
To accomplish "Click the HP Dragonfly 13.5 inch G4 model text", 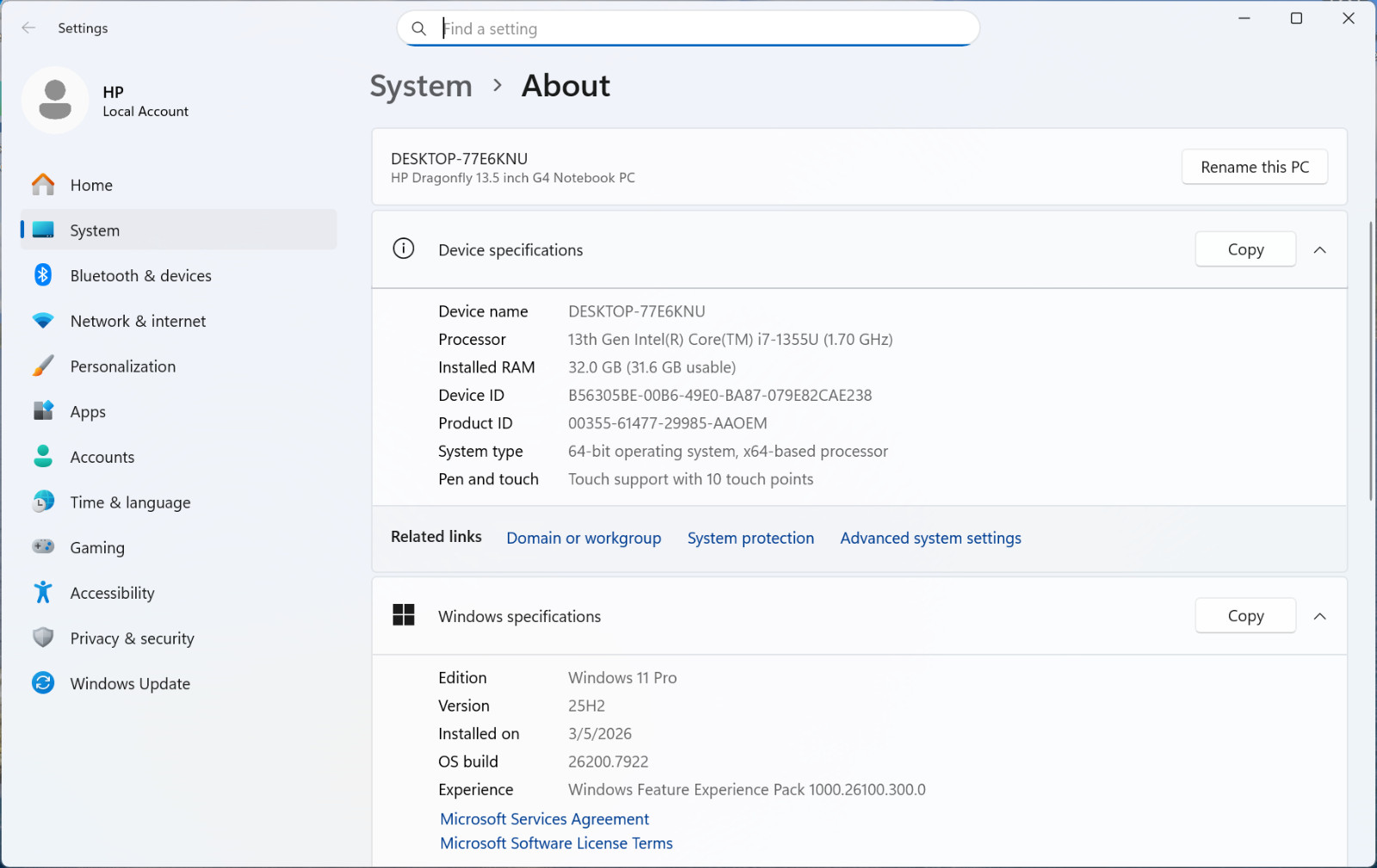I will point(513,178).
